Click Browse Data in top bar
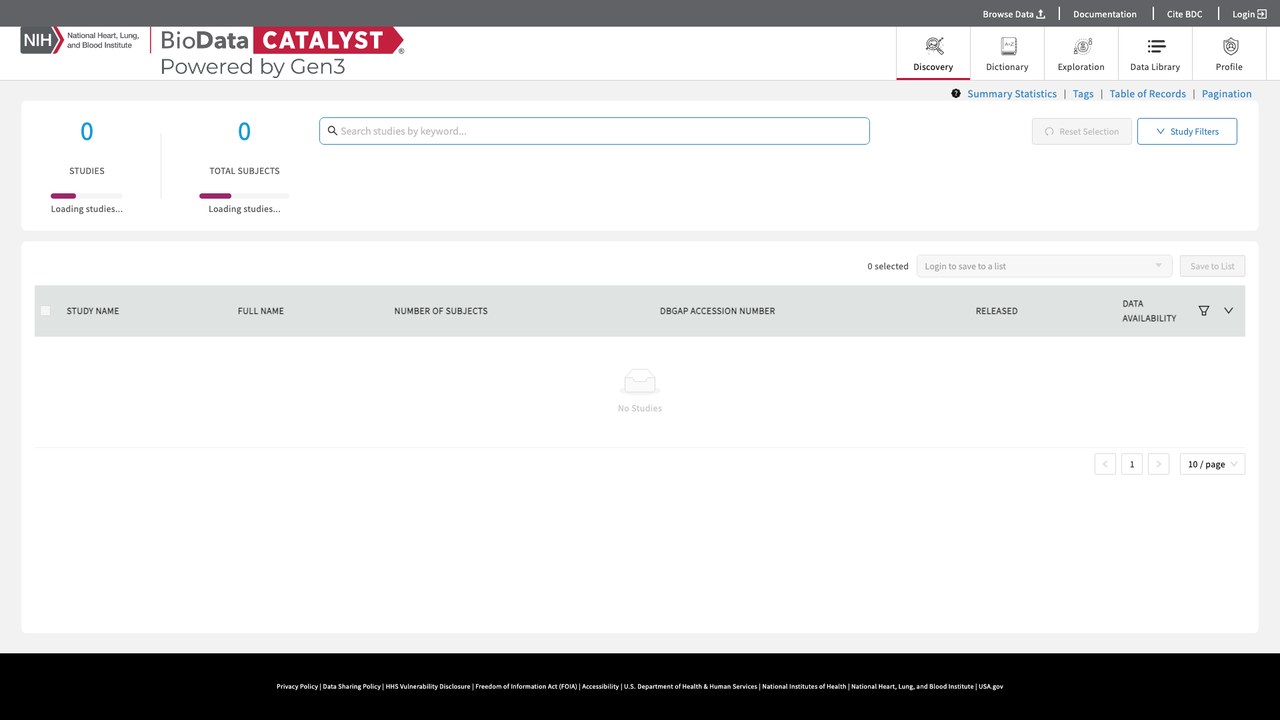This screenshot has width=1280, height=720. [x=1014, y=14]
